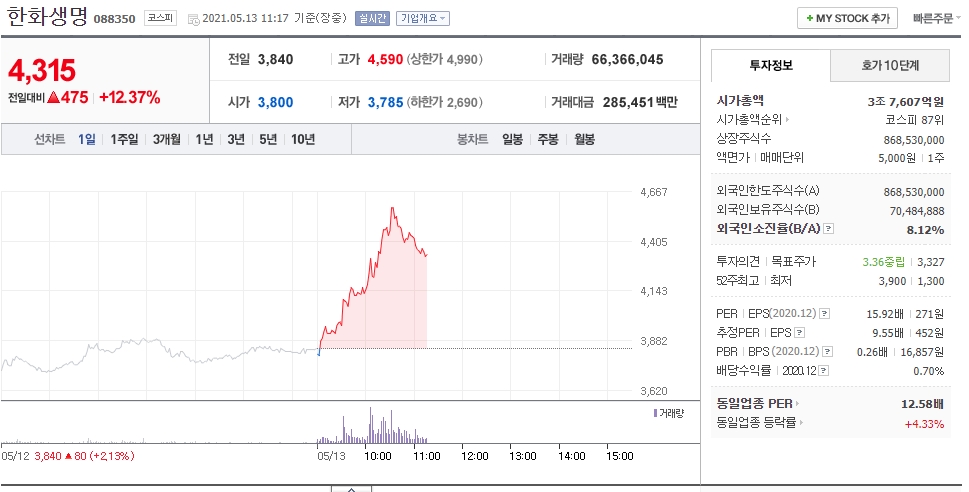Click 시가 value 3,800
This screenshot has height=492, width=969.
276,103
